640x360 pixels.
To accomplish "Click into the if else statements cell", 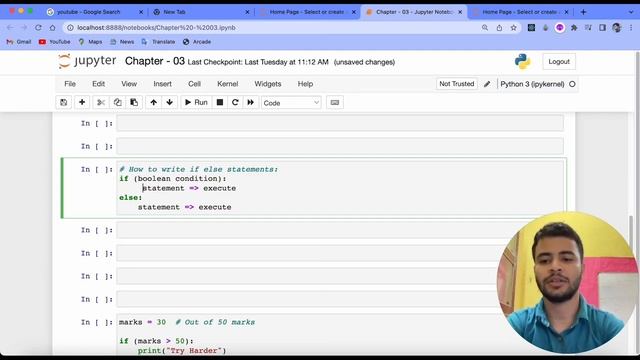I will coord(340,188).
